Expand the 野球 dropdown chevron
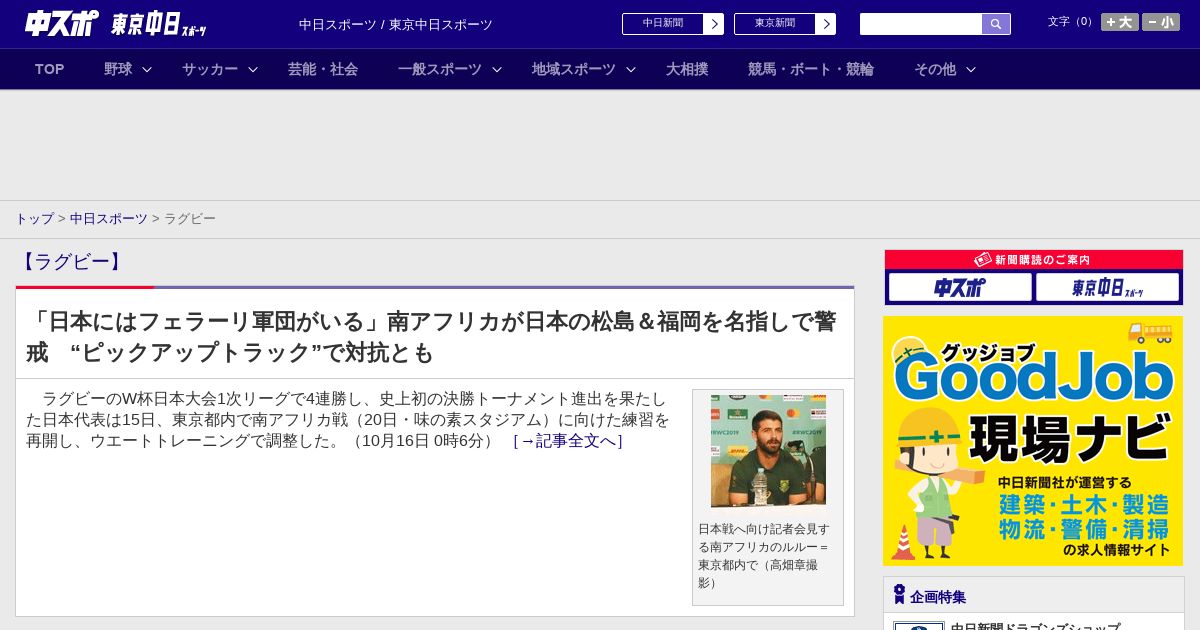1200x630 pixels. [x=147, y=69]
